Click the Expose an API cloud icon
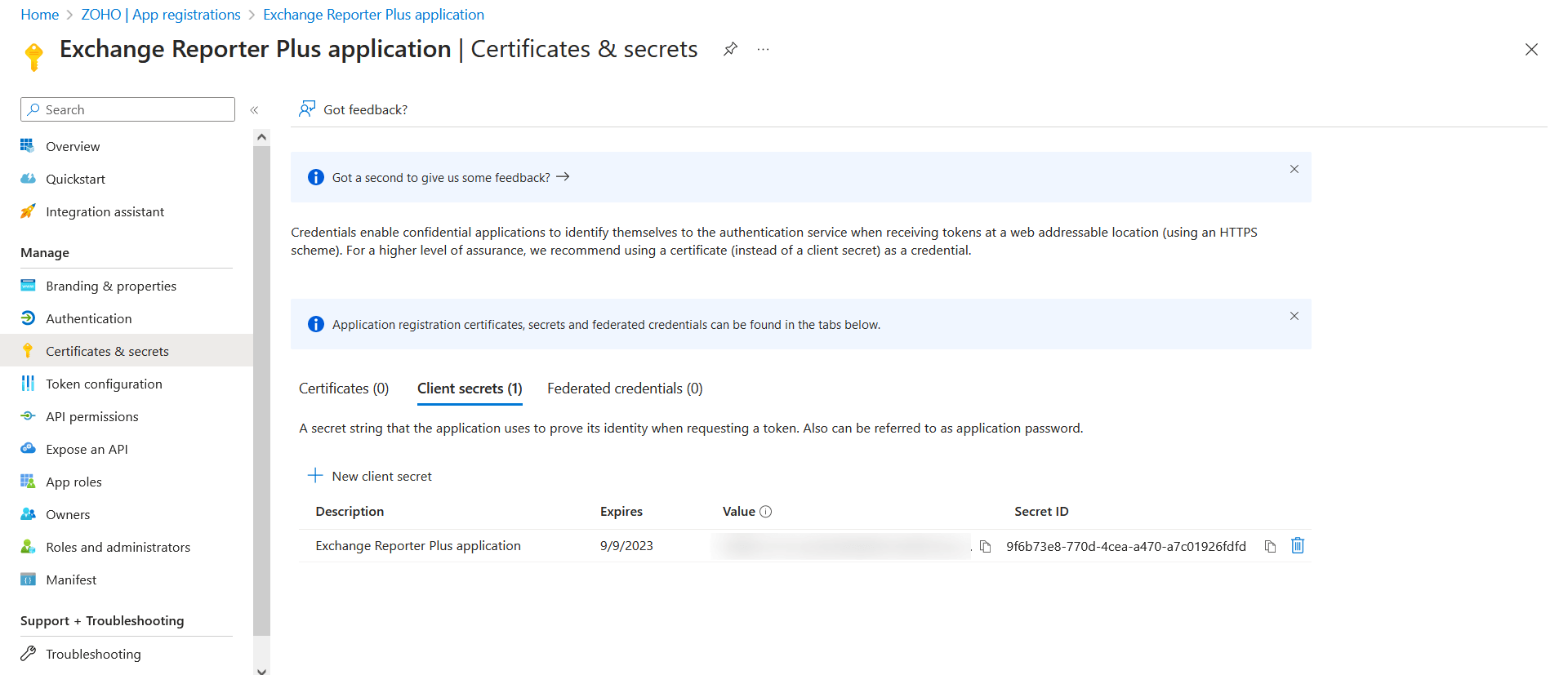Viewport: 1568px width, 675px height. (28, 448)
